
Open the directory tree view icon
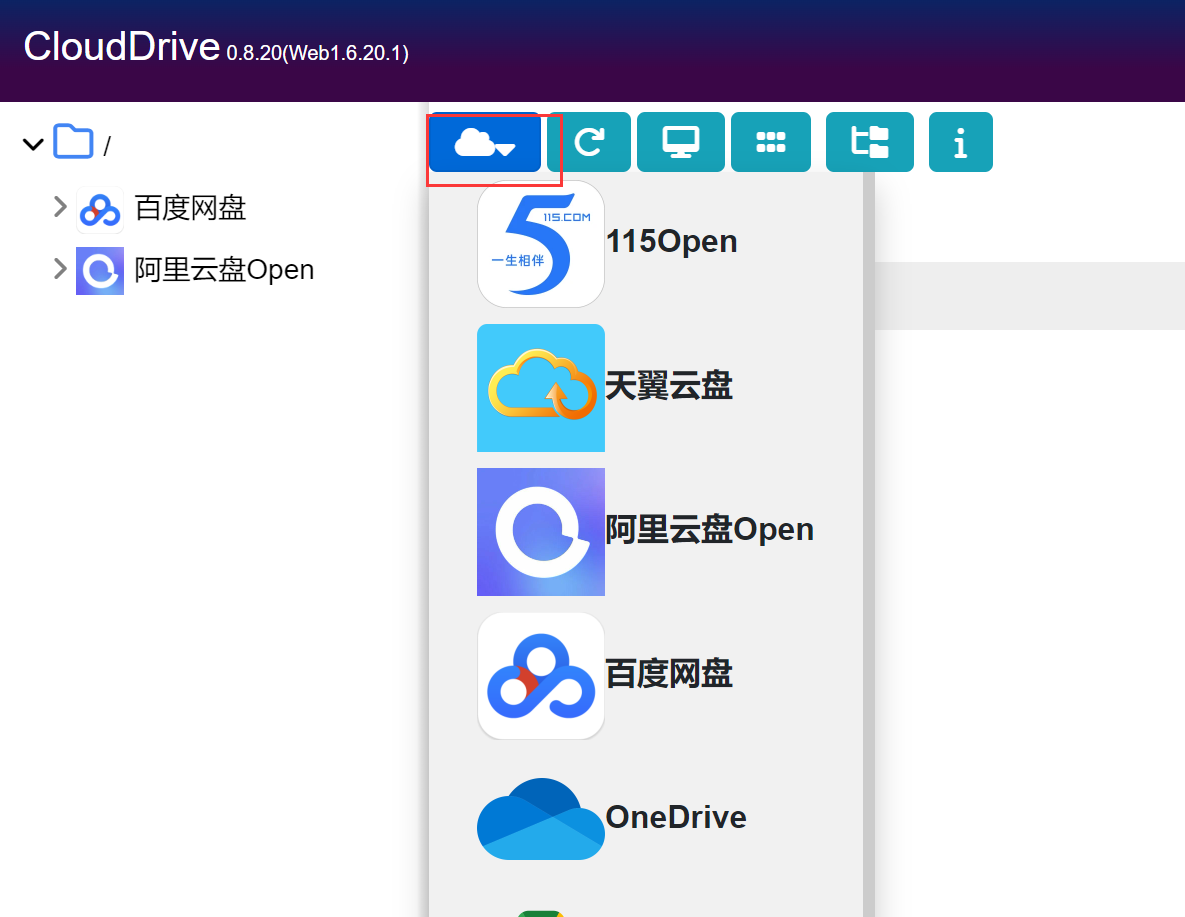coord(869,142)
